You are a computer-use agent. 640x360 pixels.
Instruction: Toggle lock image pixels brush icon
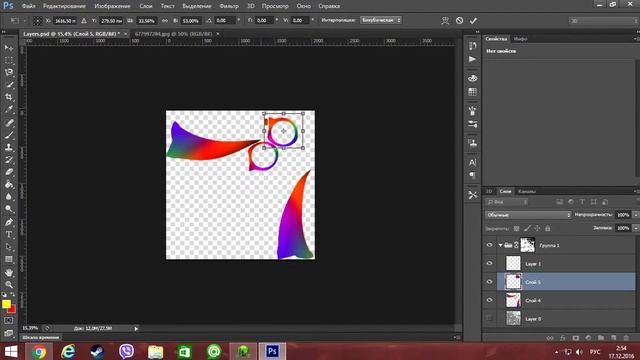pyautogui.click(x=527, y=229)
